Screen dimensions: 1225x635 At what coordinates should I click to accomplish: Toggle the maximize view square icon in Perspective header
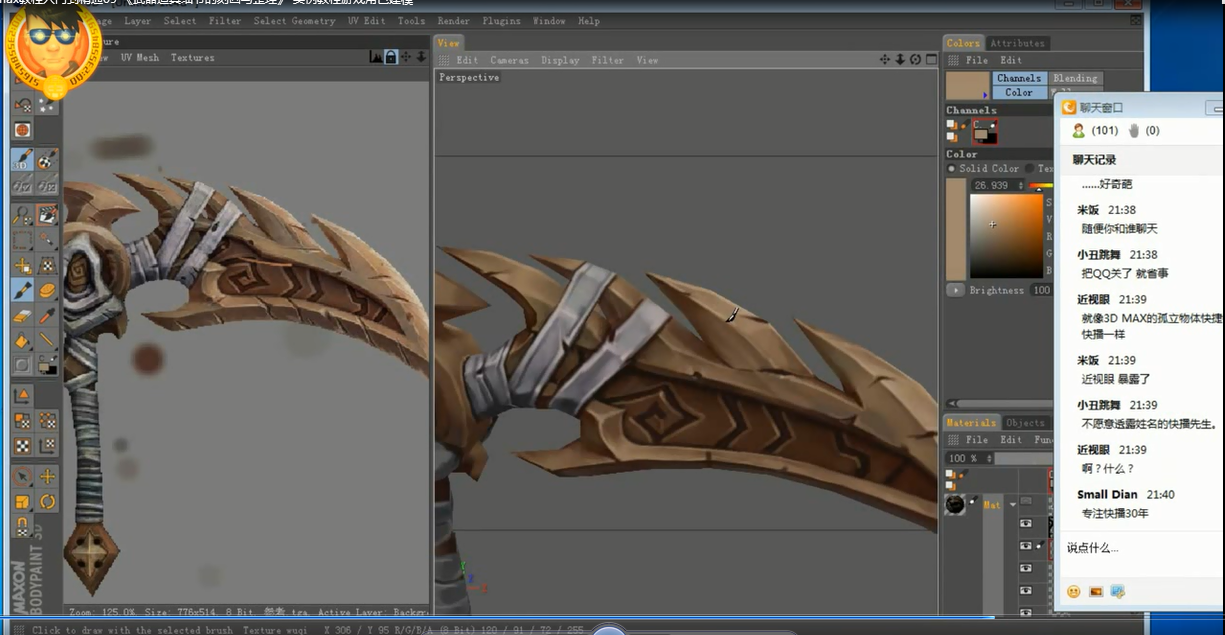coord(929,60)
